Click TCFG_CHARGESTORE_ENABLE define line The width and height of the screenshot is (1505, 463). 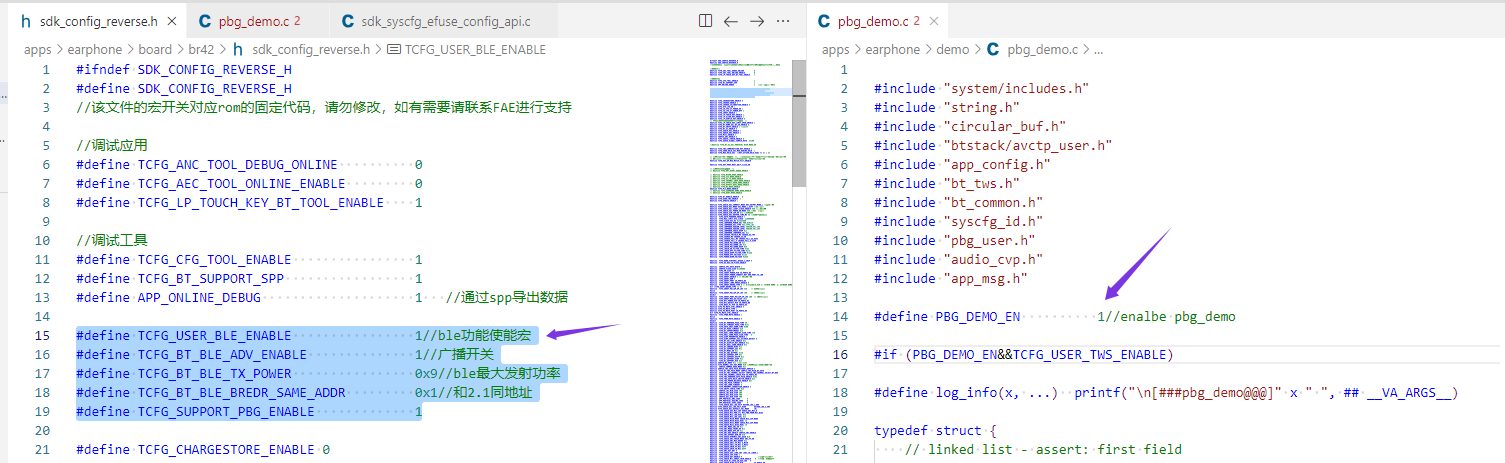[203, 449]
